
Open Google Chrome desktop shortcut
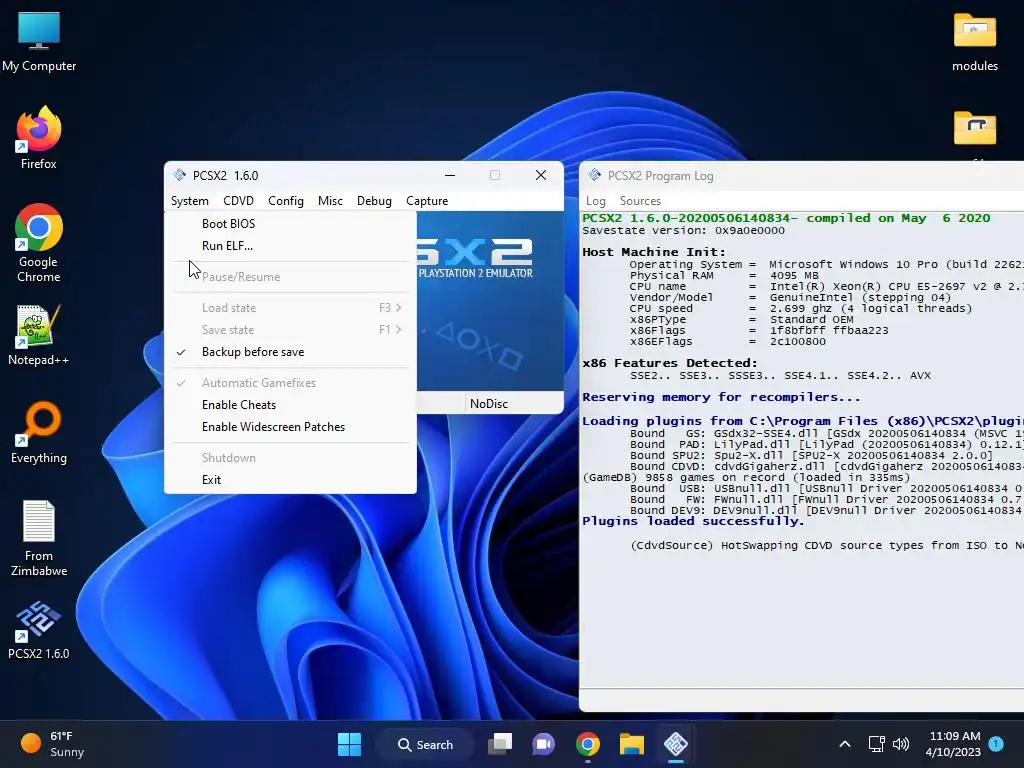point(39,243)
